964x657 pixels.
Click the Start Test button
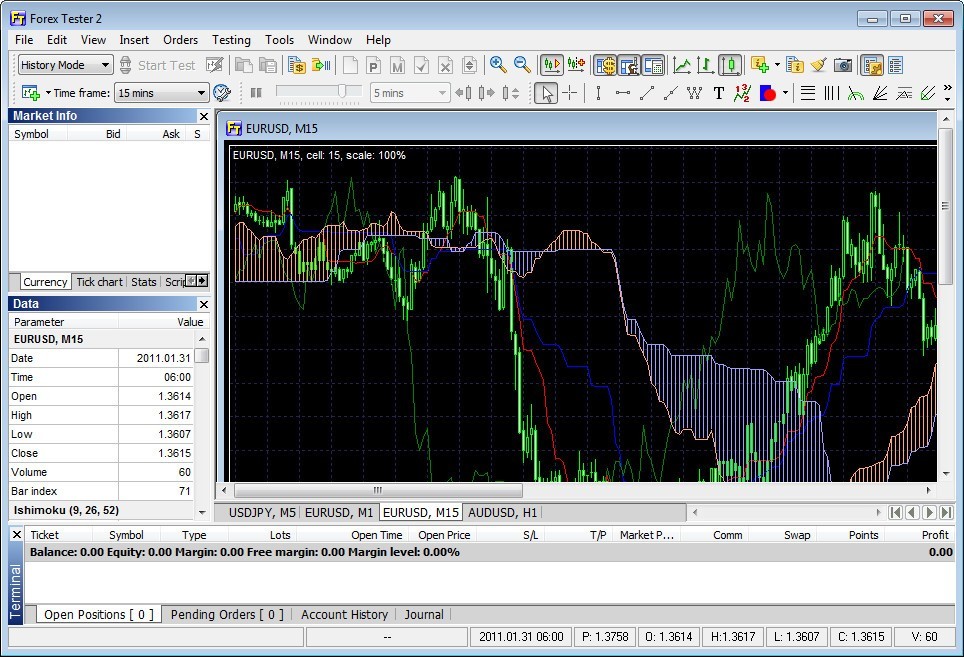pos(165,64)
